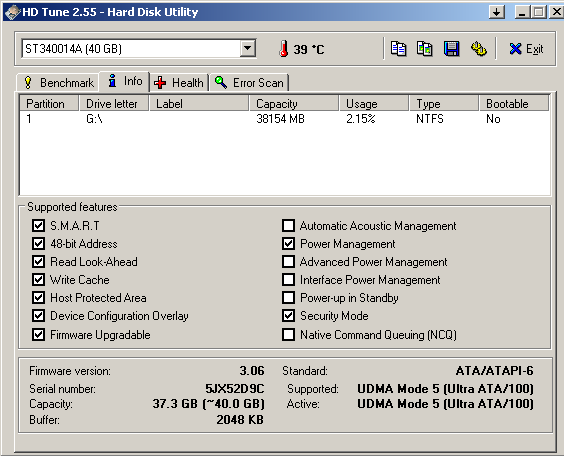This screenshot has width=564, height=456.
Task: Click the thermometer temperature icon
Action: 284,49
